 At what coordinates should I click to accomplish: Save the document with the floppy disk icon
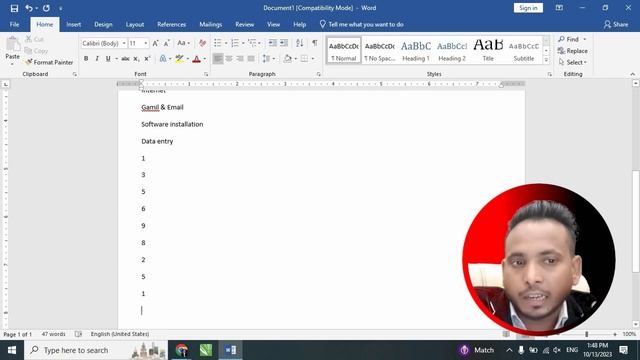tap(14, 8)
